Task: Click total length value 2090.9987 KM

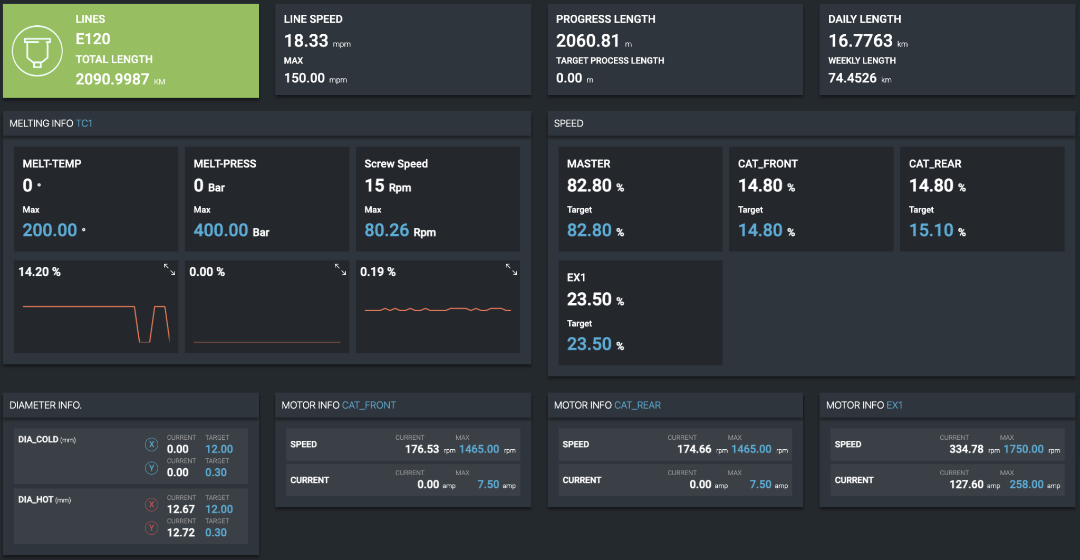Action: pyautogui.click(x=121, y=79)
